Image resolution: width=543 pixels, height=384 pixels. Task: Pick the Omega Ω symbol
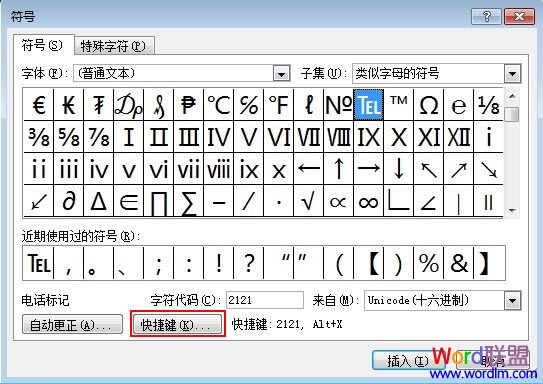point(429,105)
